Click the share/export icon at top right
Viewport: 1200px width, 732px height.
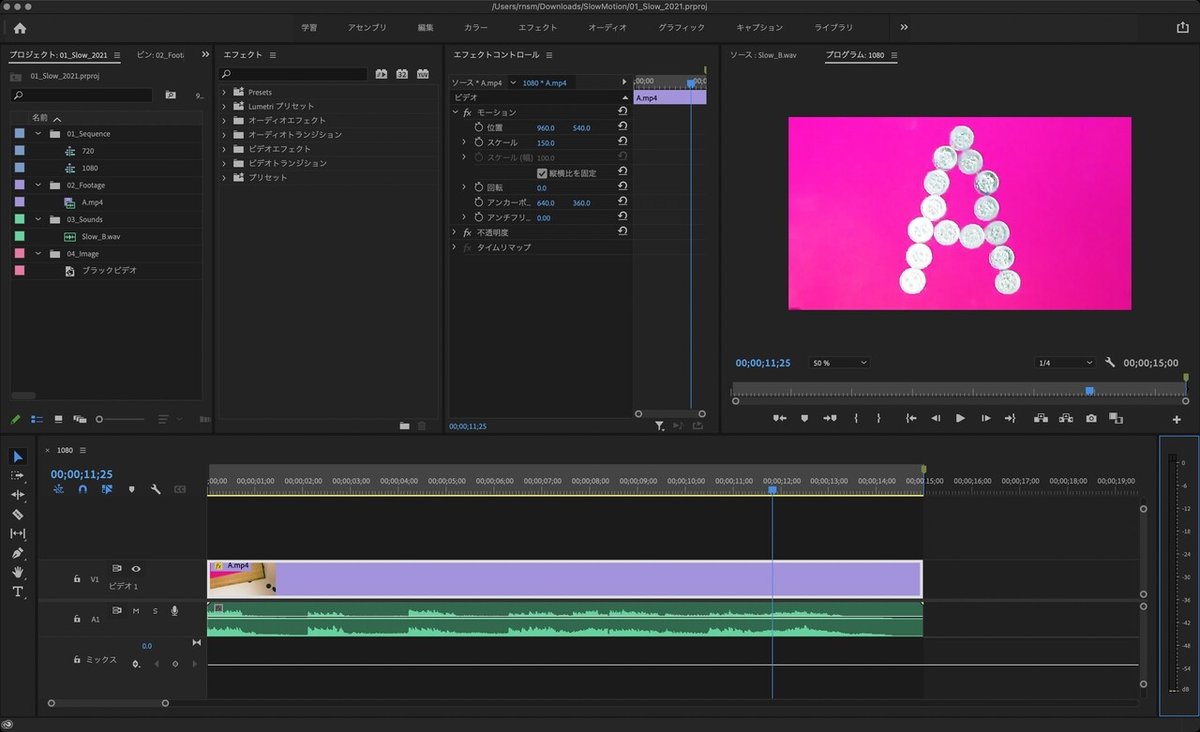(x=1183, y=28)
